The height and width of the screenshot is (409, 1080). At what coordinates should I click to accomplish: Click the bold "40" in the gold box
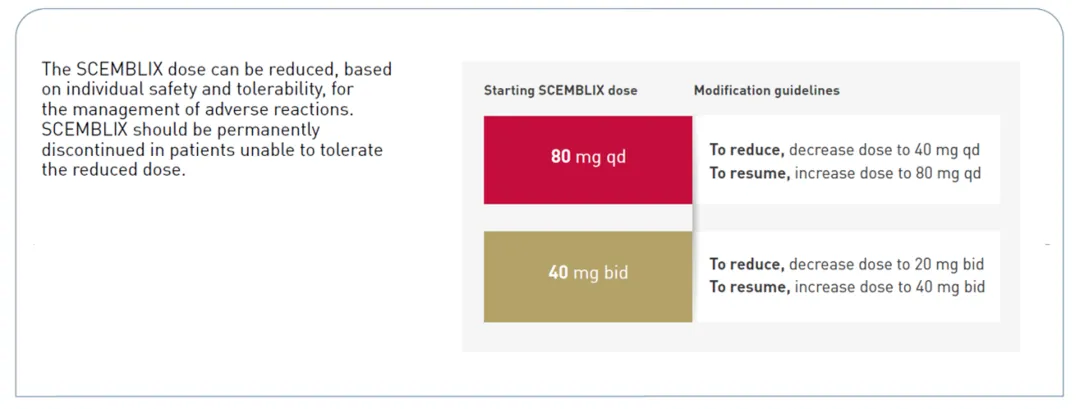(x=558, y=272)
